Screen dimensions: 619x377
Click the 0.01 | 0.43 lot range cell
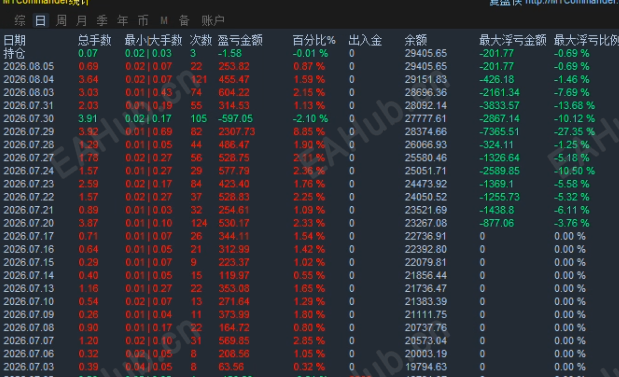149,92
